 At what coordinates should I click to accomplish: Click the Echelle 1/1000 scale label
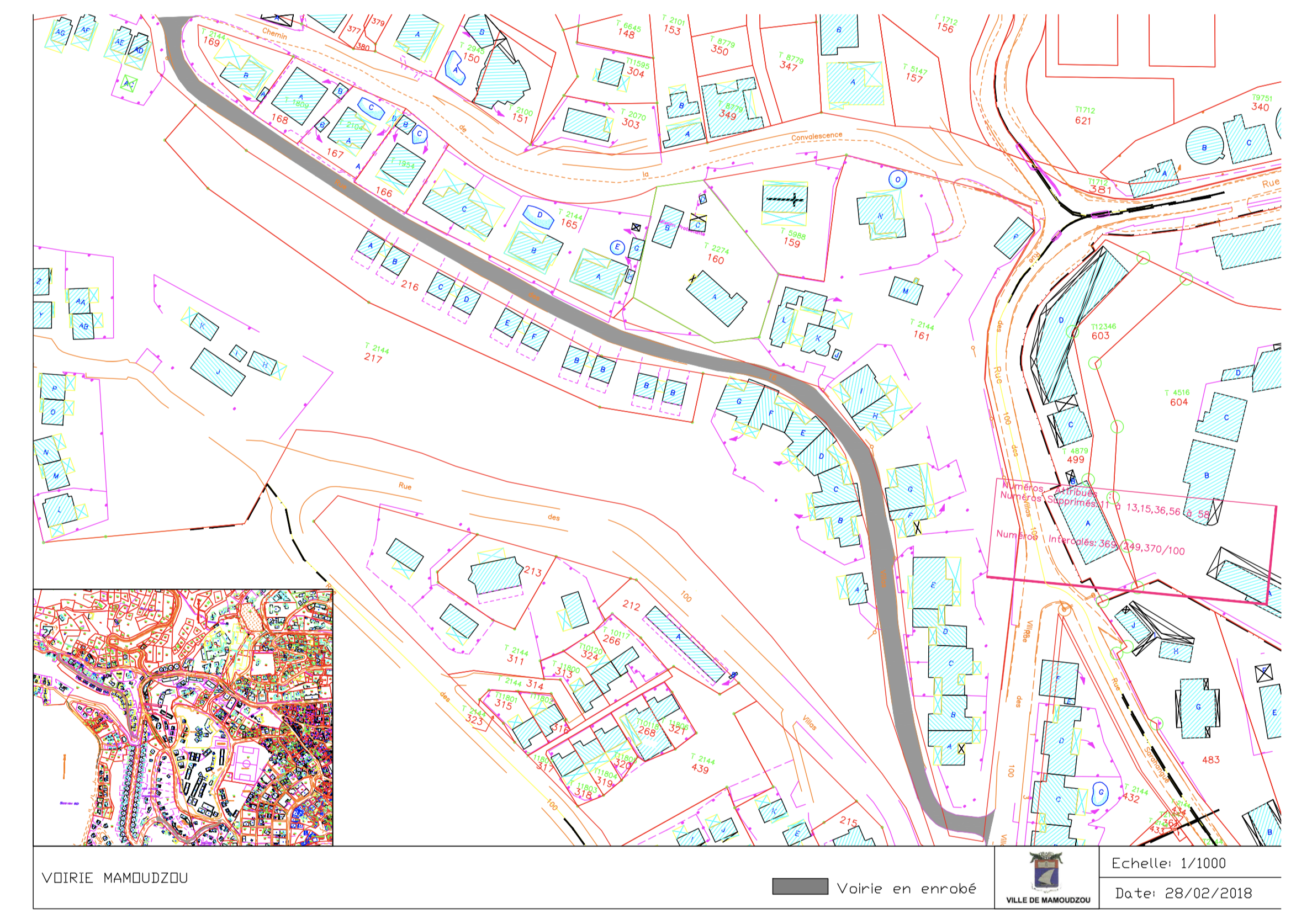1168,863
